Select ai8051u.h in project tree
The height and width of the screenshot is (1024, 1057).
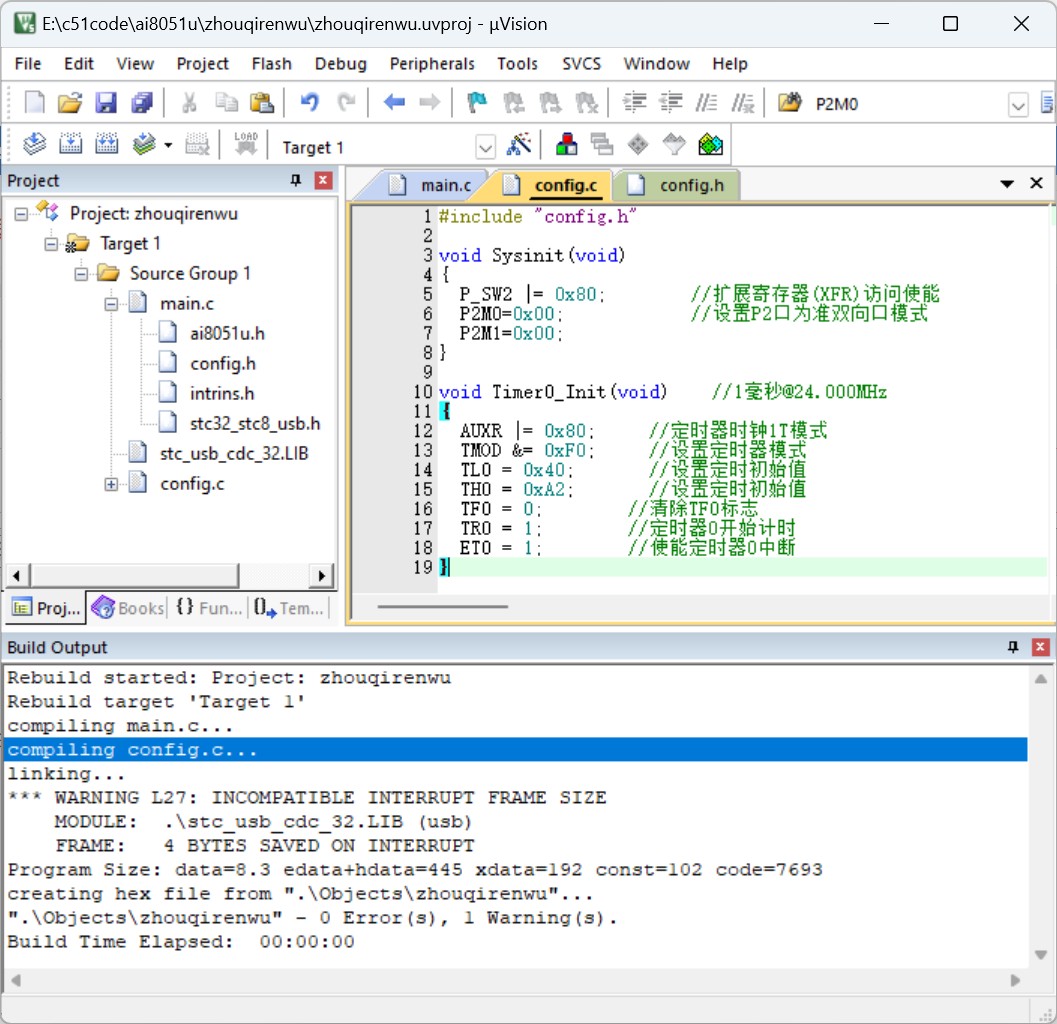(x=227, y=334)
